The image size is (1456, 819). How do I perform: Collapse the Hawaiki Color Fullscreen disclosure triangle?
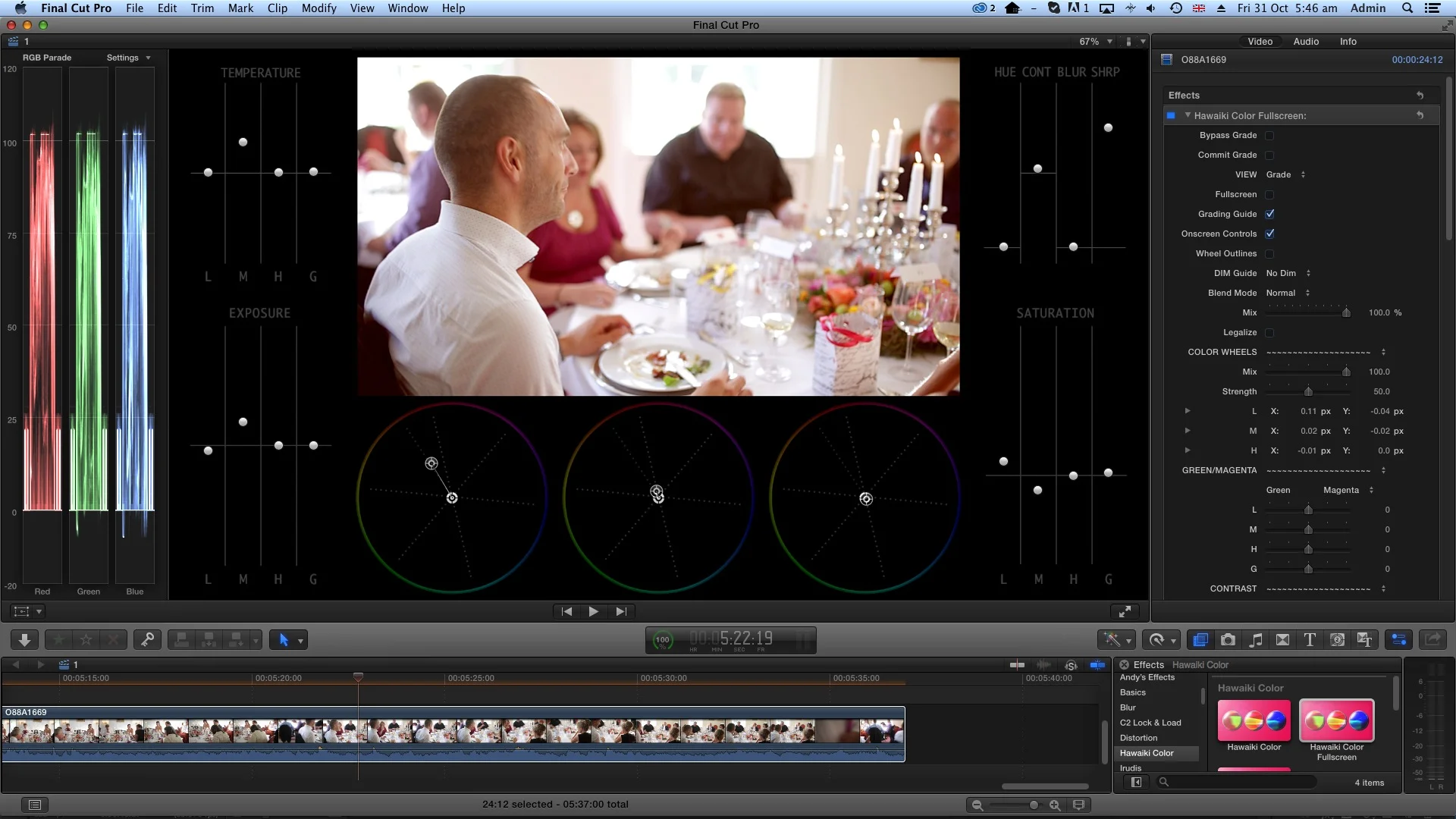tap(1188, 115)
